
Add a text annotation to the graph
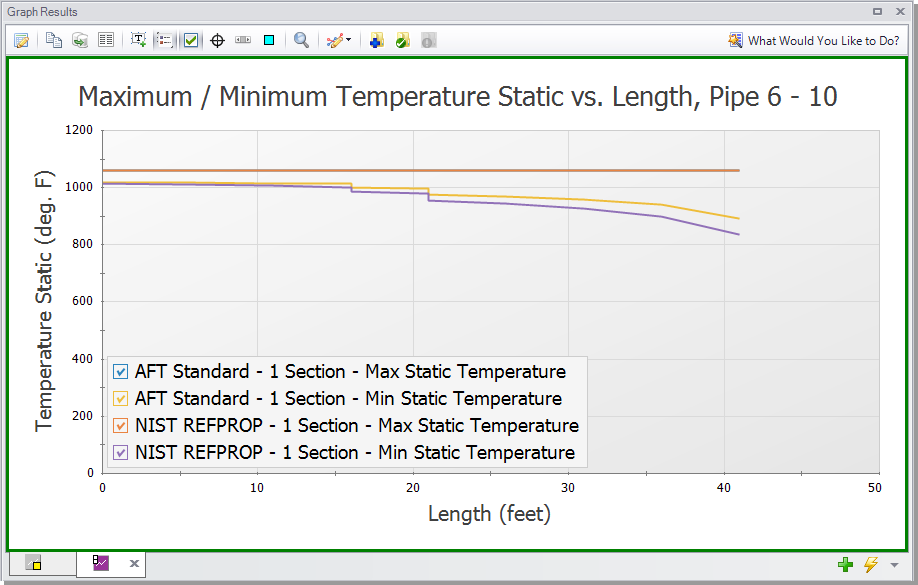(136, 40)
